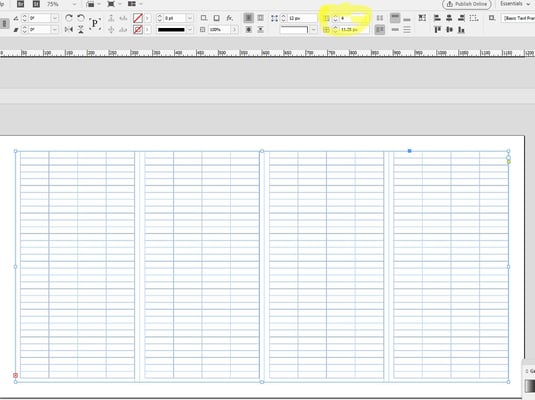Screen dimensions: 535x400
Task: Select the Jump Object text wrap option
Action: pyautogui.click(x=260, y=30)
